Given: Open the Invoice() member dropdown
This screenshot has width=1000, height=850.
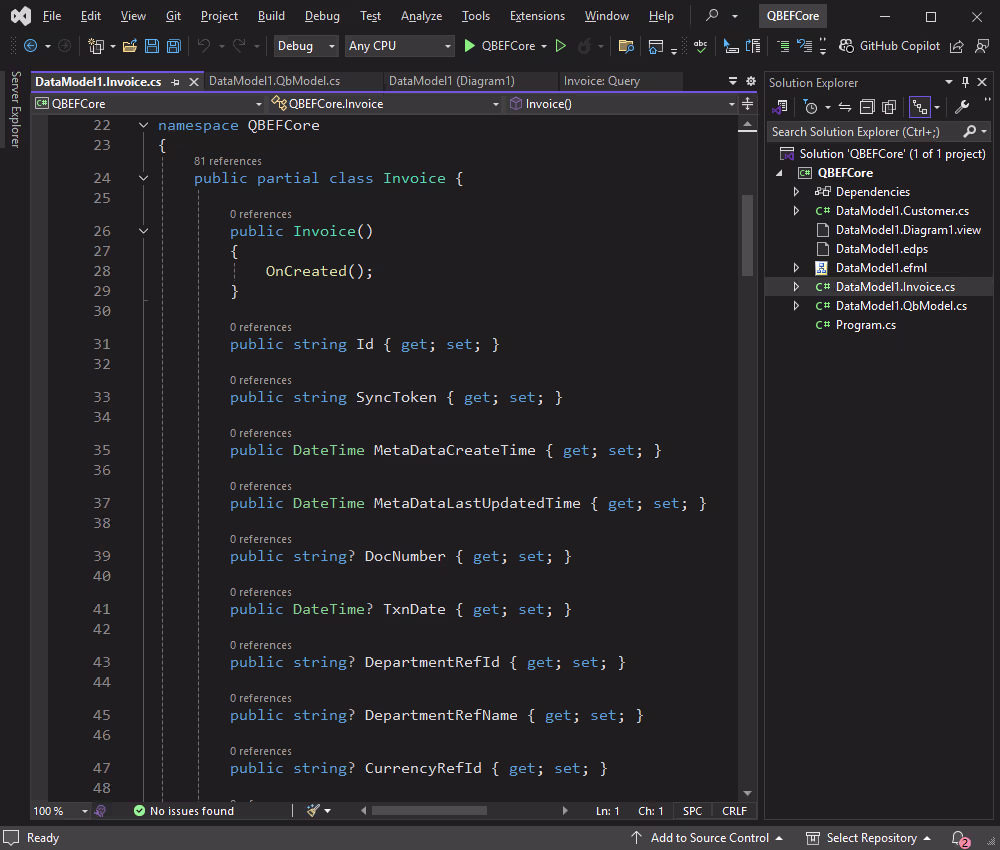Looking at the screenshot, I should [x=621, y=103].
